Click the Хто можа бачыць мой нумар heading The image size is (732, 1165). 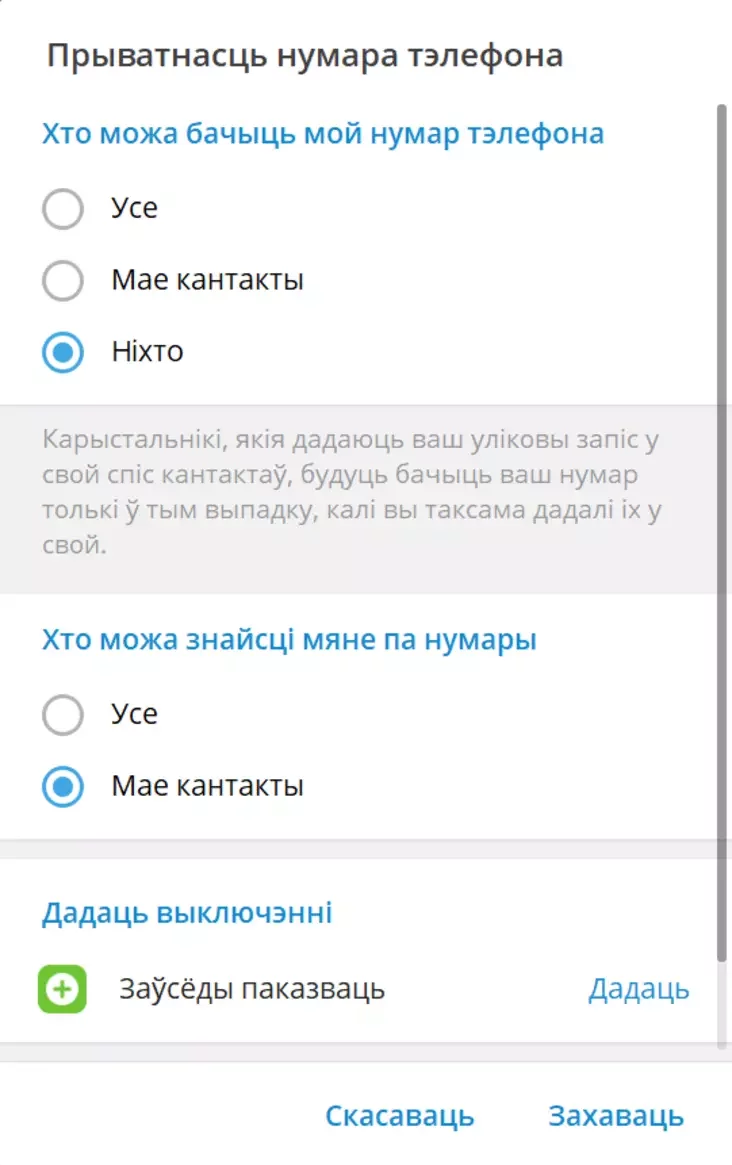323,134
